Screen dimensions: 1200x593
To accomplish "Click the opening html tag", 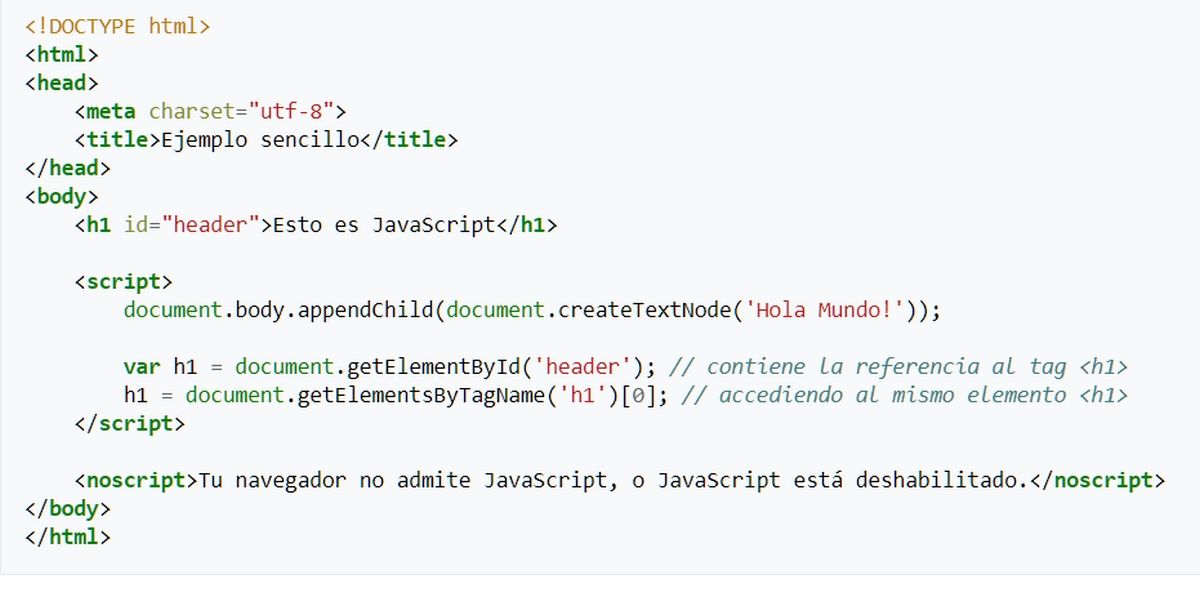I will (61, 55).
